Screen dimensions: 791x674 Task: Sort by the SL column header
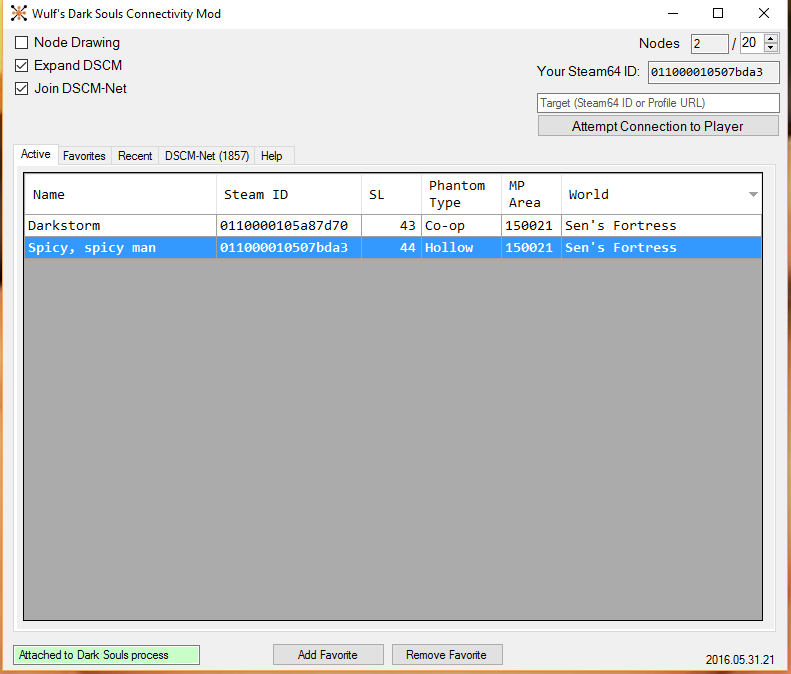[x=391, y=195]
